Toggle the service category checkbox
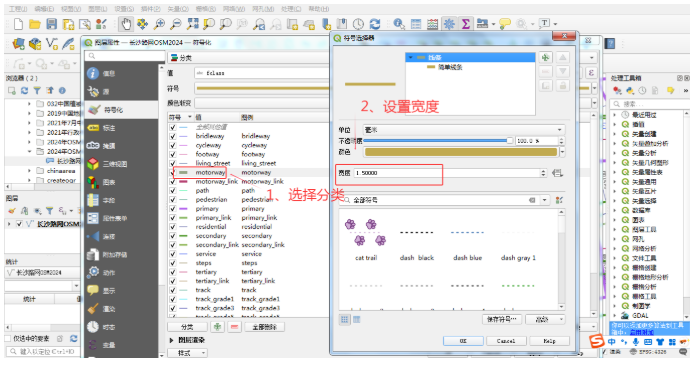Image resolution: width=696 pixels, height=366 pixels. (173, 254)
